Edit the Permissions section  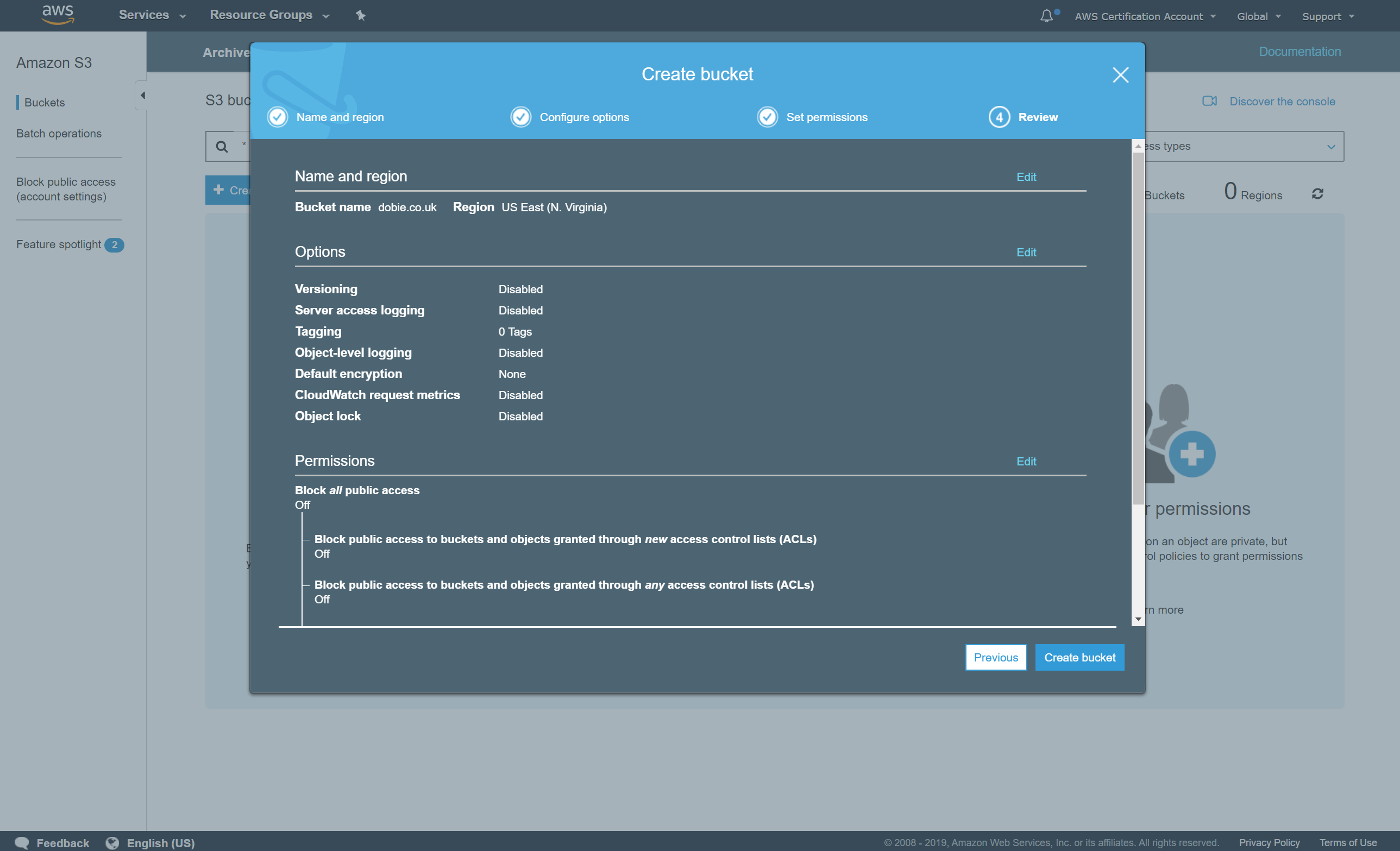coord(1026,461)
